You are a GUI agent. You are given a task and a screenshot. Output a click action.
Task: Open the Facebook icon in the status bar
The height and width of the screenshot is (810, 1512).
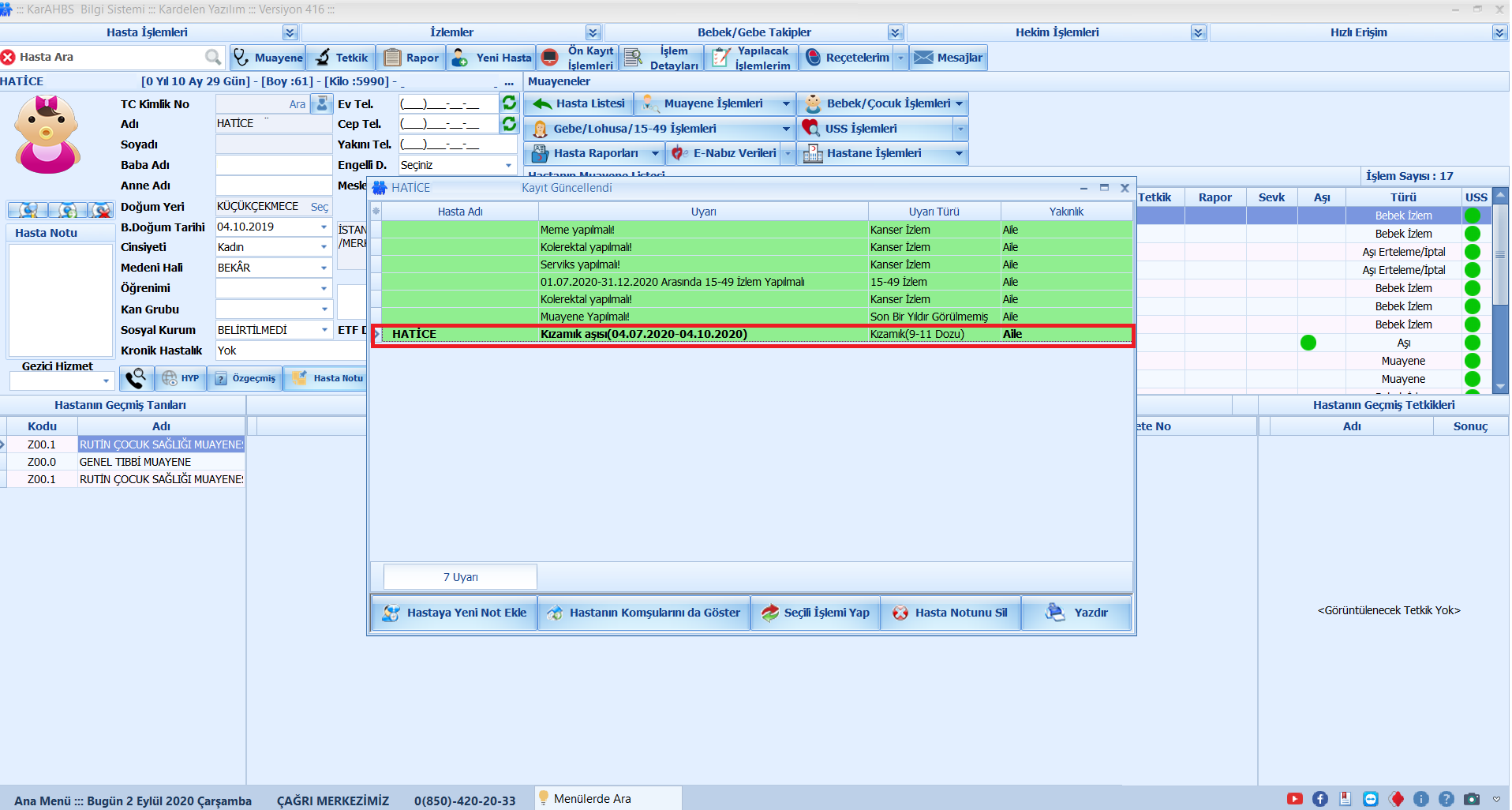pyautogui.click(x=1319, y=799)
